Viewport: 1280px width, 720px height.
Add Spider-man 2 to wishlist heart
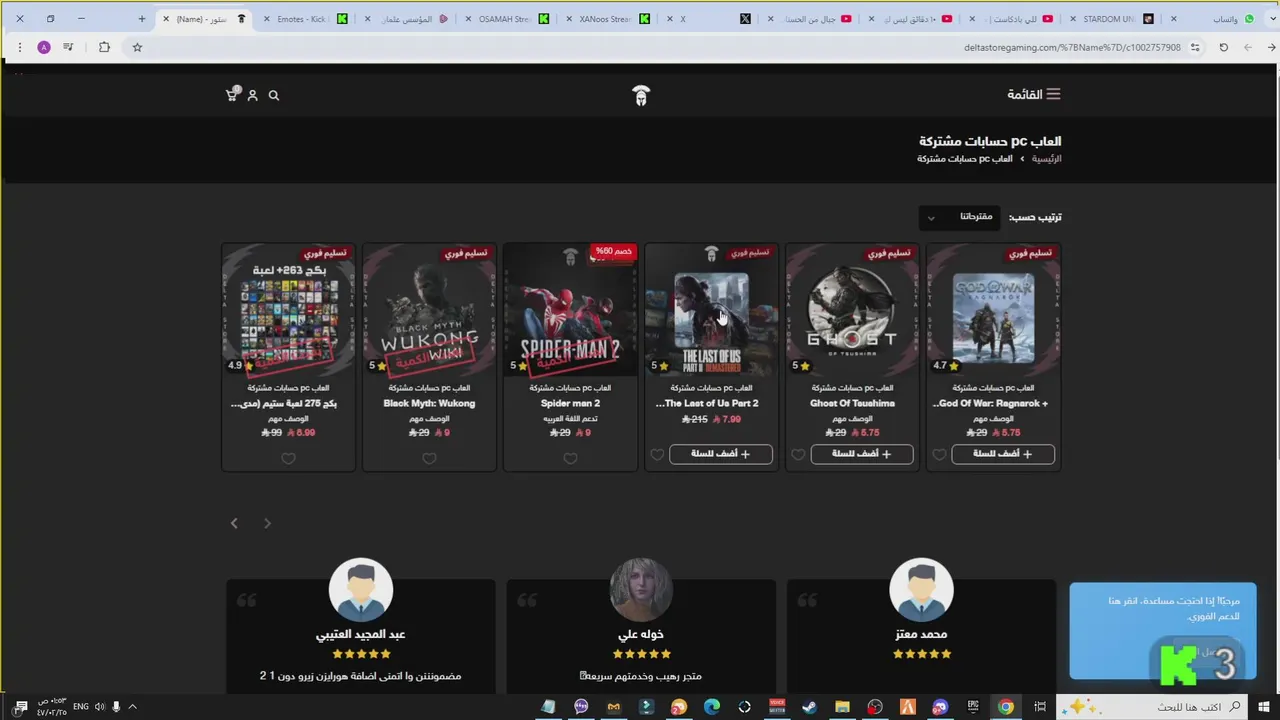[570, 458]
